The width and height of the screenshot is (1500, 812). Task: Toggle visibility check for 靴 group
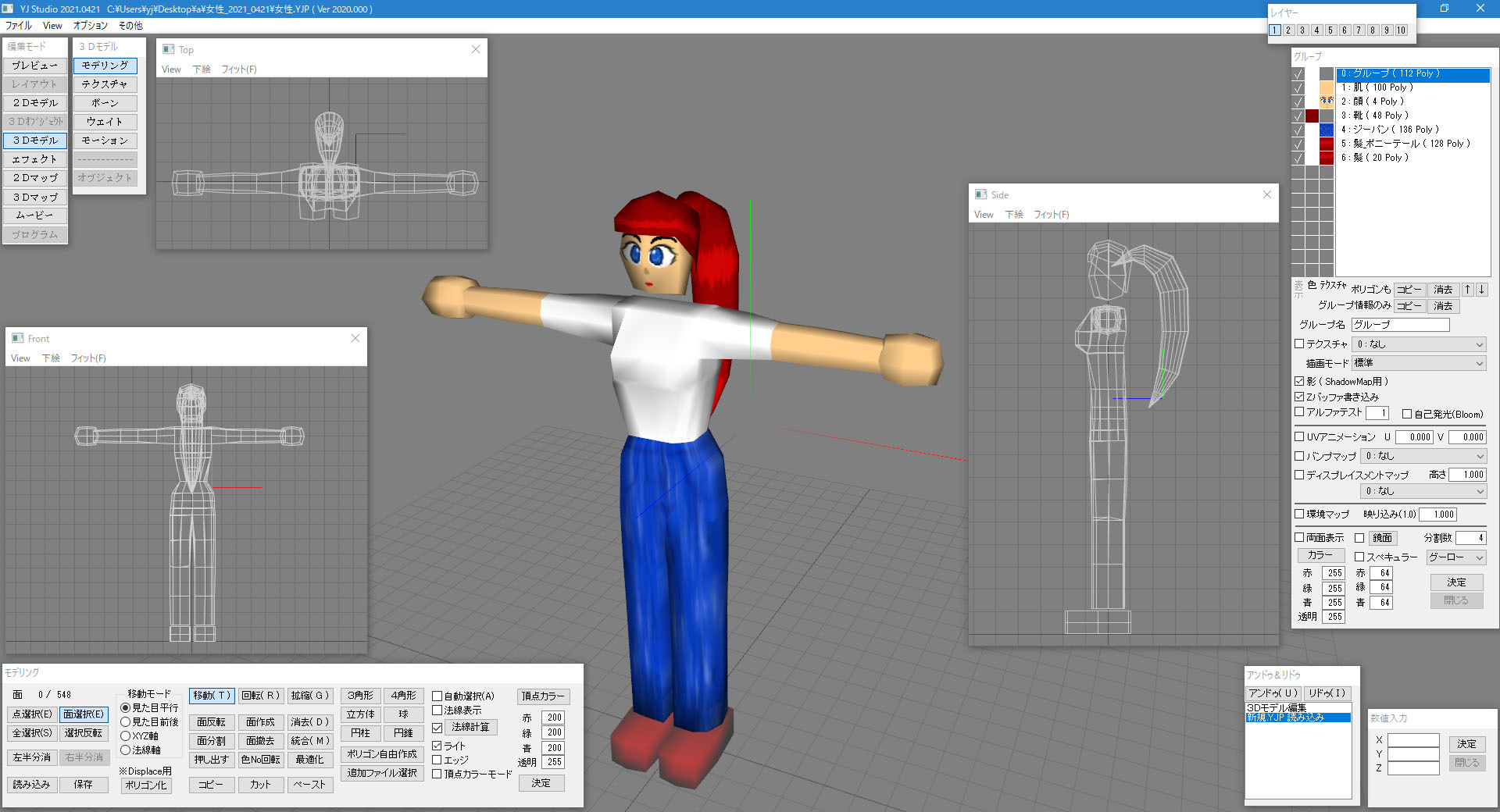1298,116
